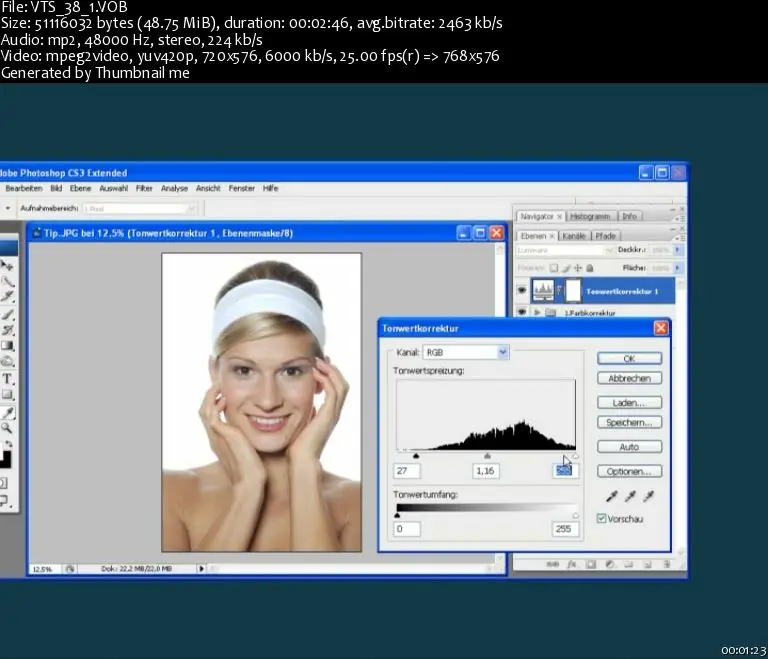Select the Gradient tool in the toolbox
Screen dimensions: 768x659
7,346
